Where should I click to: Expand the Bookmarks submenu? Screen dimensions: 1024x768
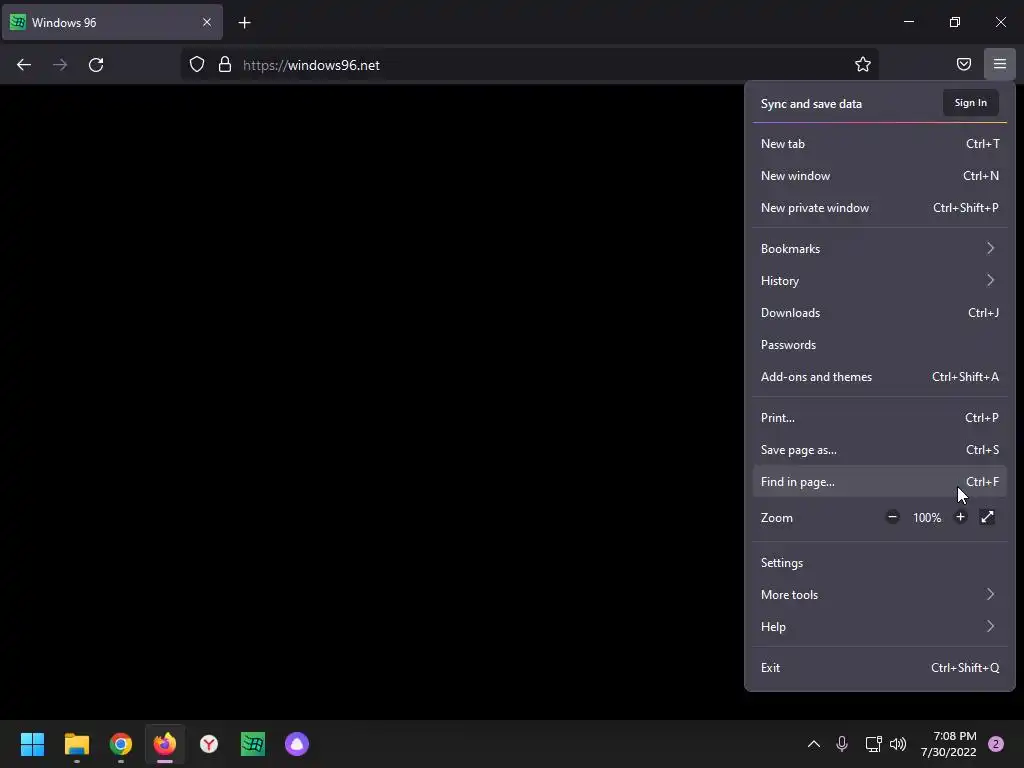point(880,249)
